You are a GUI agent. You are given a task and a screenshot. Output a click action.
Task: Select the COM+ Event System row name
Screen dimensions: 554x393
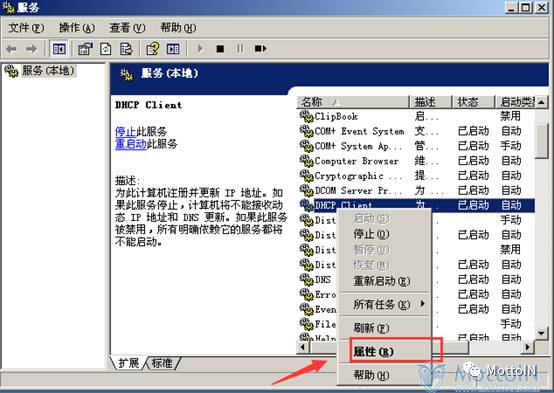point(359,131)
